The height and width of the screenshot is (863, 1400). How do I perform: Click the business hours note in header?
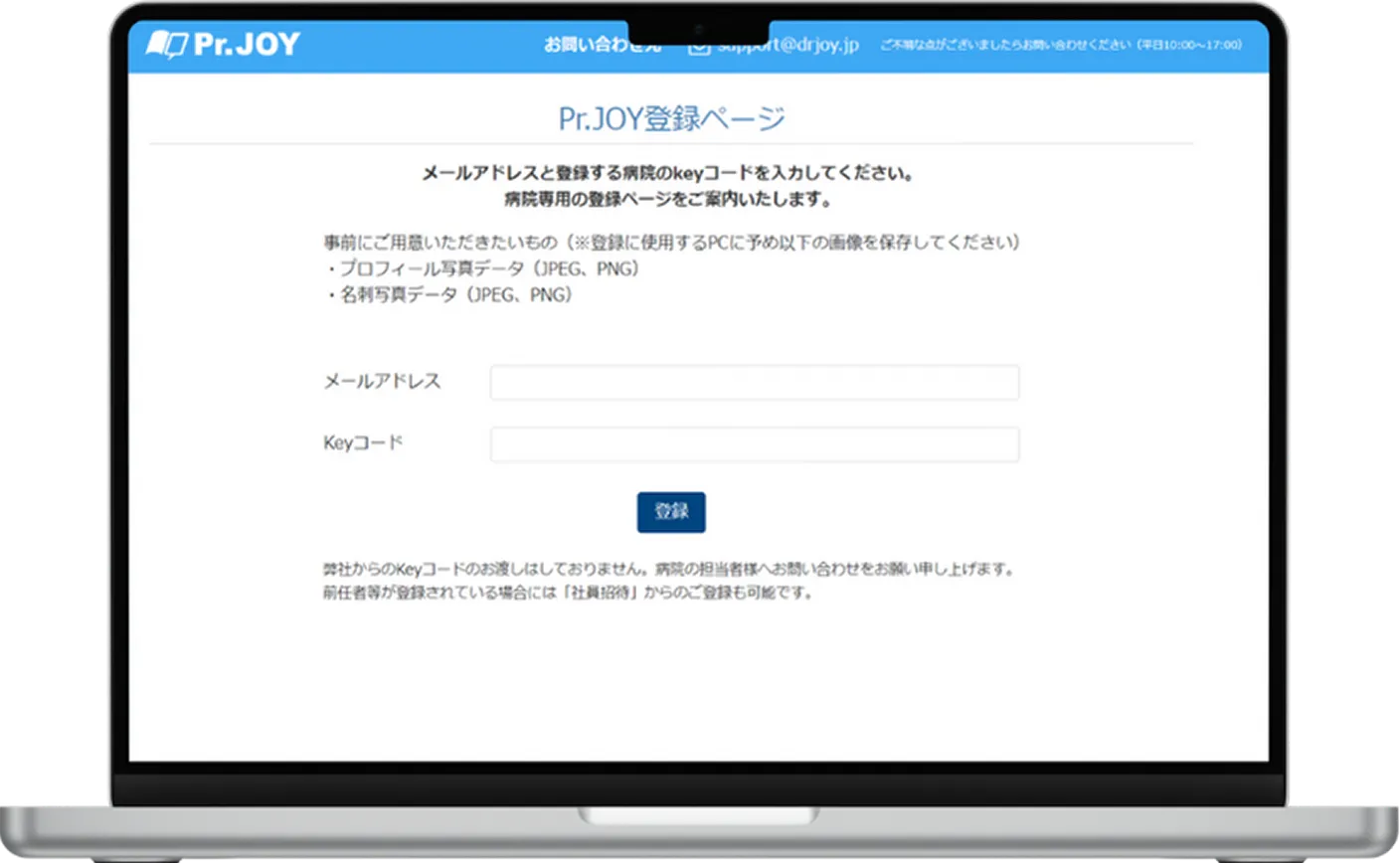[x=1061, y=45]
